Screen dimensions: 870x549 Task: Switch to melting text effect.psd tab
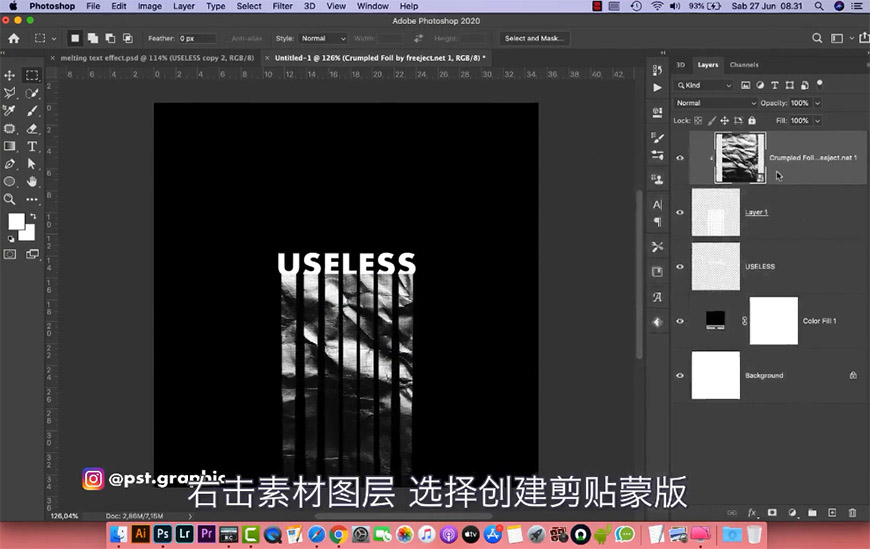(157, 58)
